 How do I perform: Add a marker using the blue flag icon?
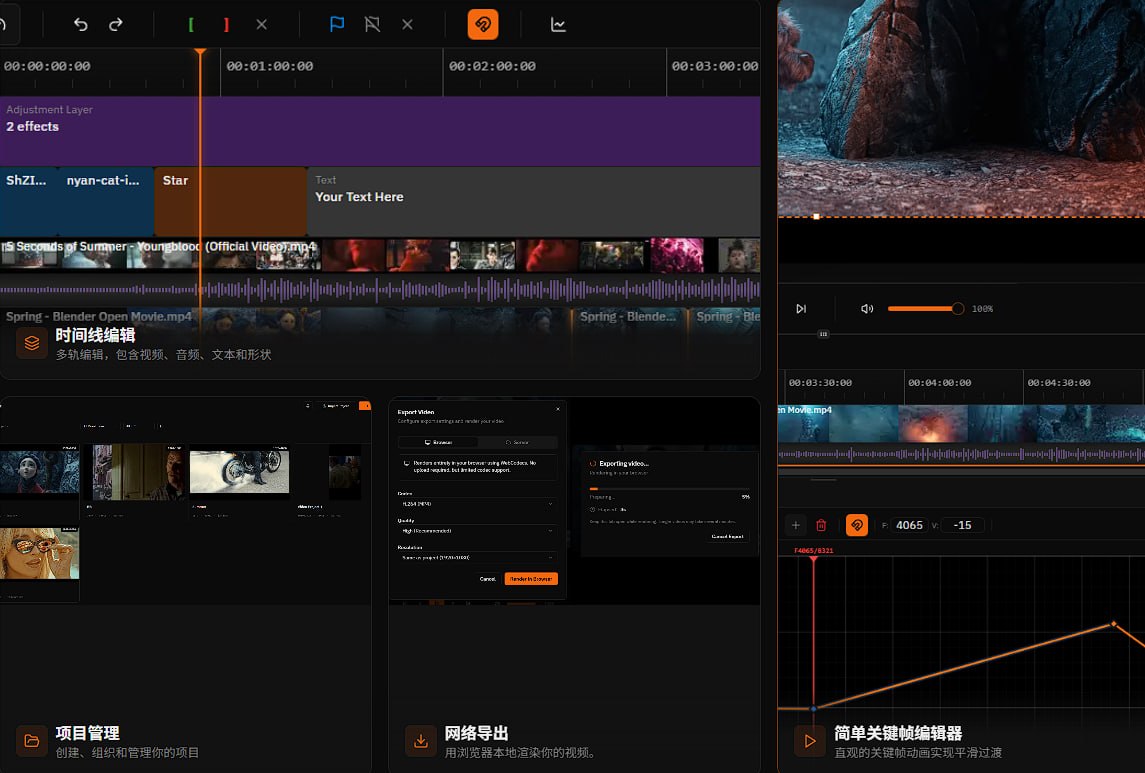click(x=337, y=25)
